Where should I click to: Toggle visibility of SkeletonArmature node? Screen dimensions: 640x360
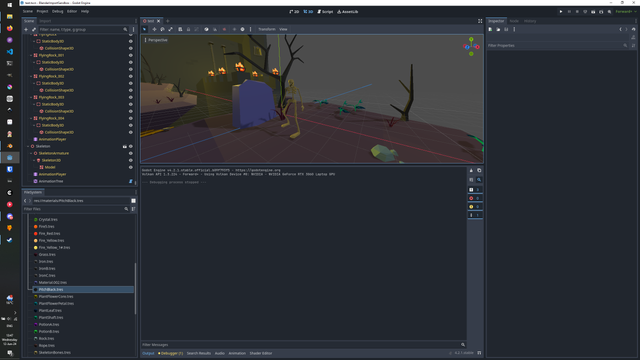coord(131,153)
